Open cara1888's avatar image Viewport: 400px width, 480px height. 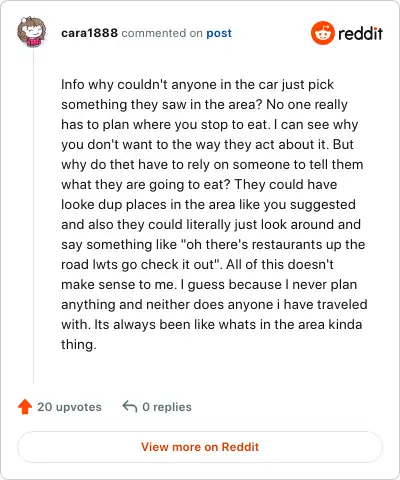coord(31,32)
